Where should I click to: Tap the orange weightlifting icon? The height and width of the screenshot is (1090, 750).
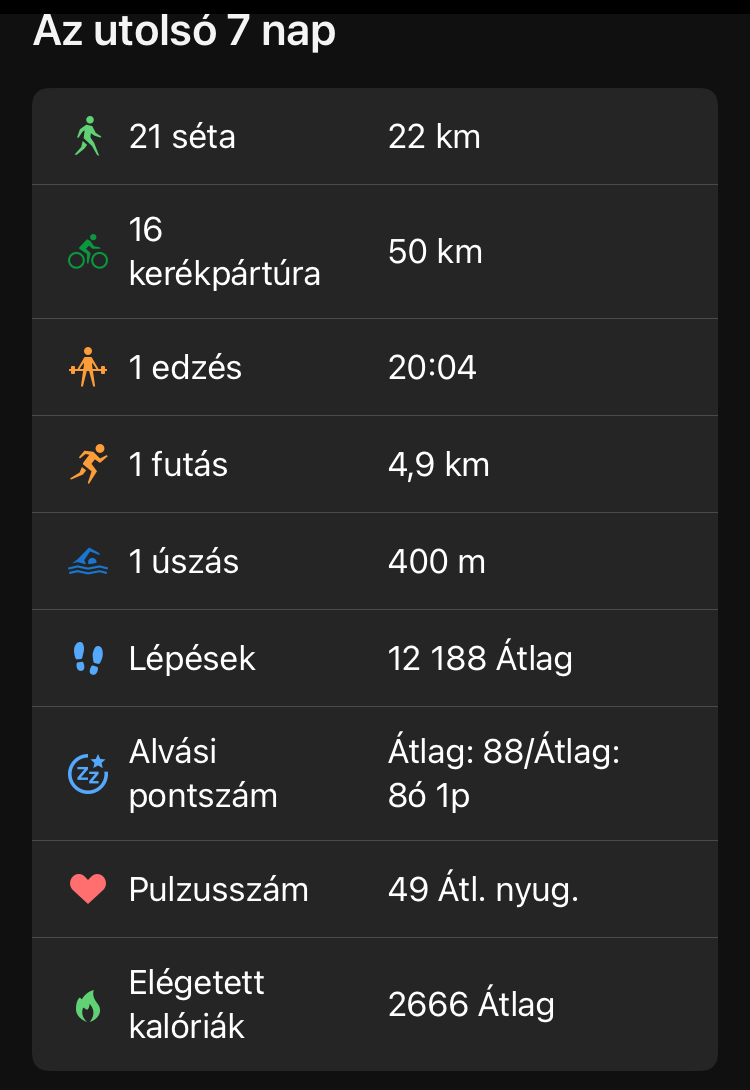pyautogui.click(x=88, y=368)
